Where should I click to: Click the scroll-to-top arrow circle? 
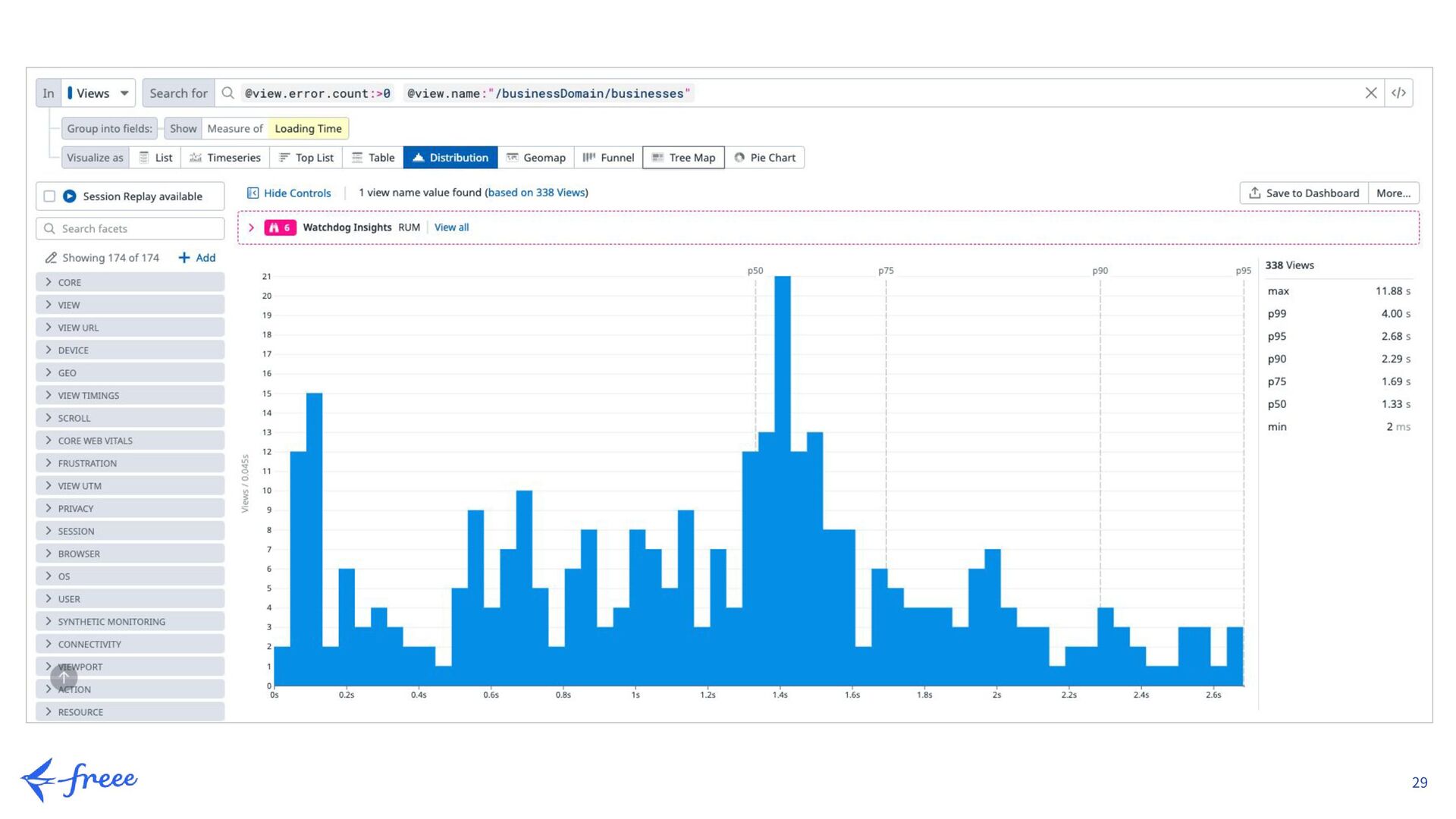pyautogui.click(x=64, y=676)
